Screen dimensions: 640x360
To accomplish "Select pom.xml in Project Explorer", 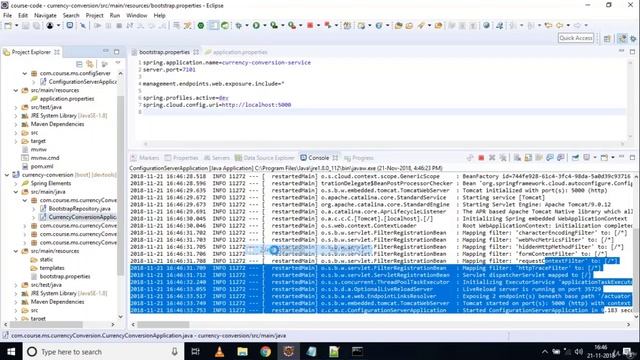I will coord(42,167).
